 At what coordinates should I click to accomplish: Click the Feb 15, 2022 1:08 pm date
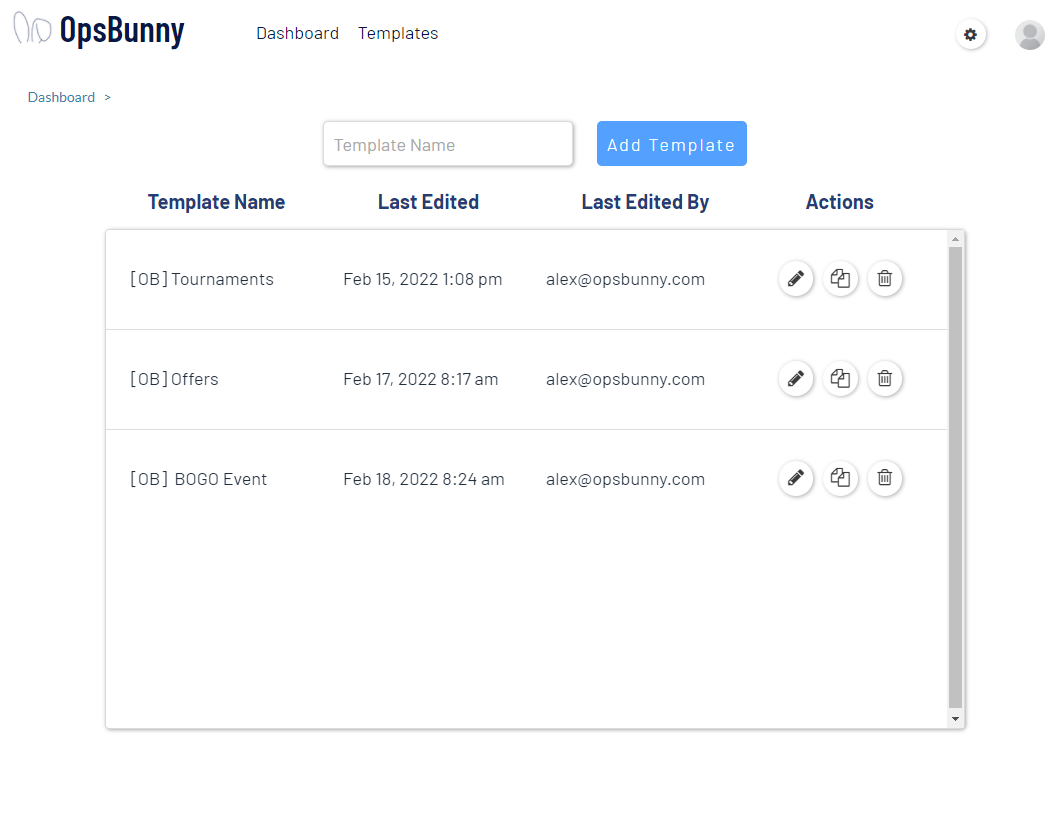point(423,279)
